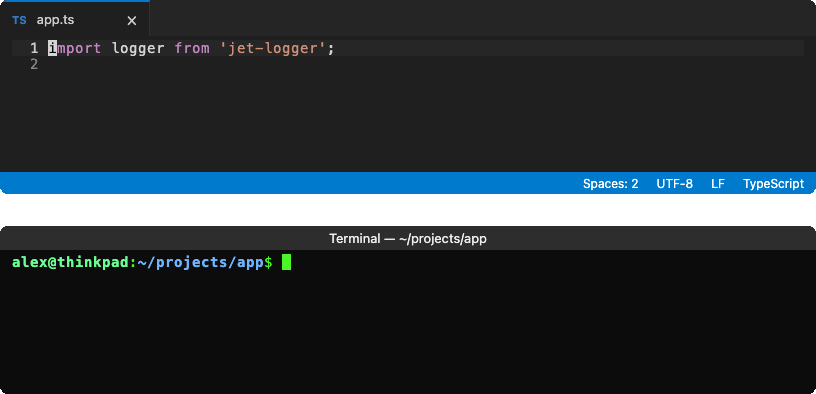Click the green terminal cursor block

(286, 262)
